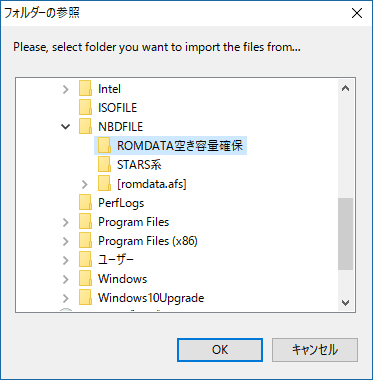The width and height of the screenshot is (373, 380).
Task: Click the Windows10Upgrade folder icon
Action: (x=85, y=298)
